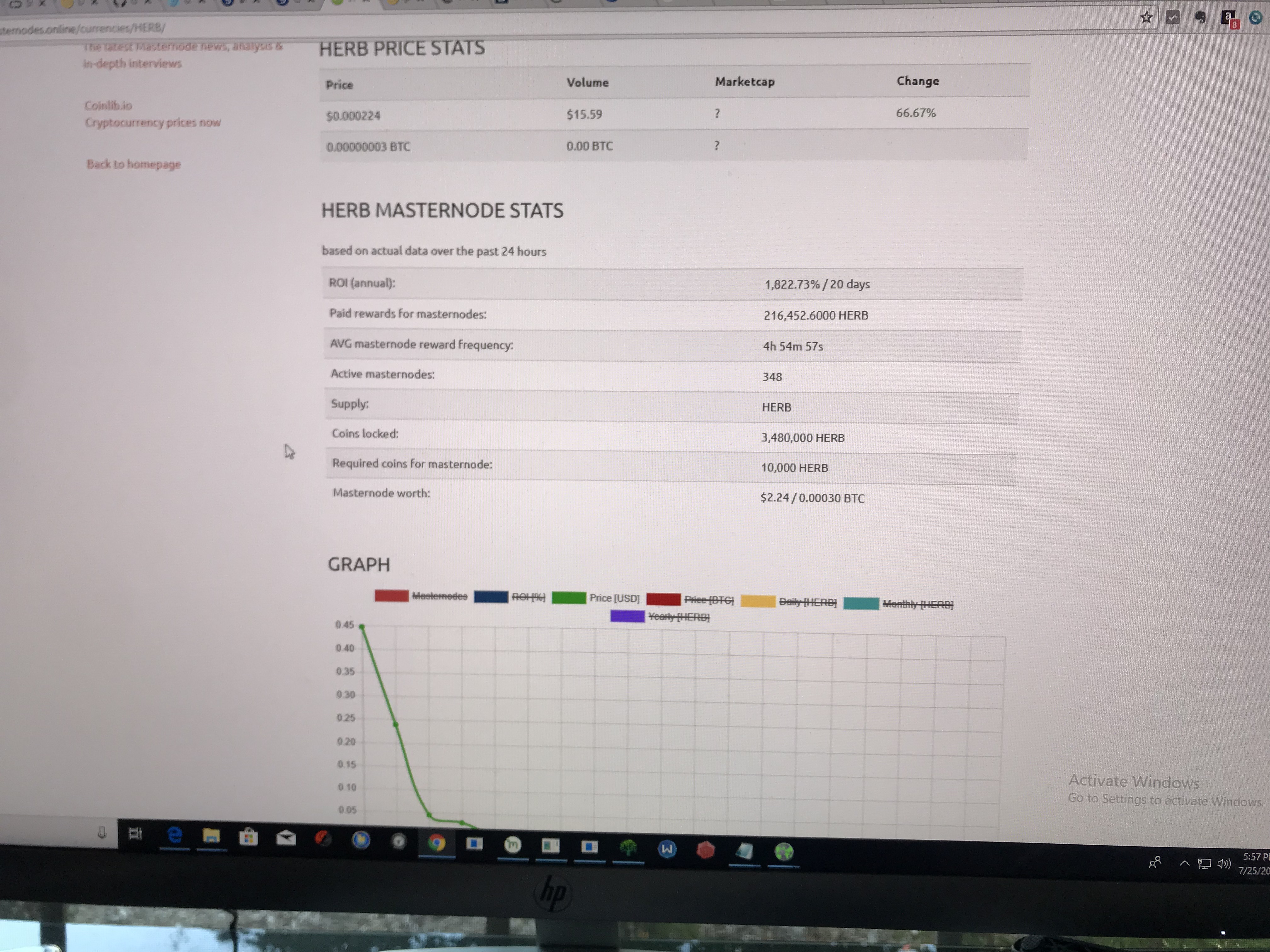
Task: Open volume control in system tray
Action: pos(1223,864)
